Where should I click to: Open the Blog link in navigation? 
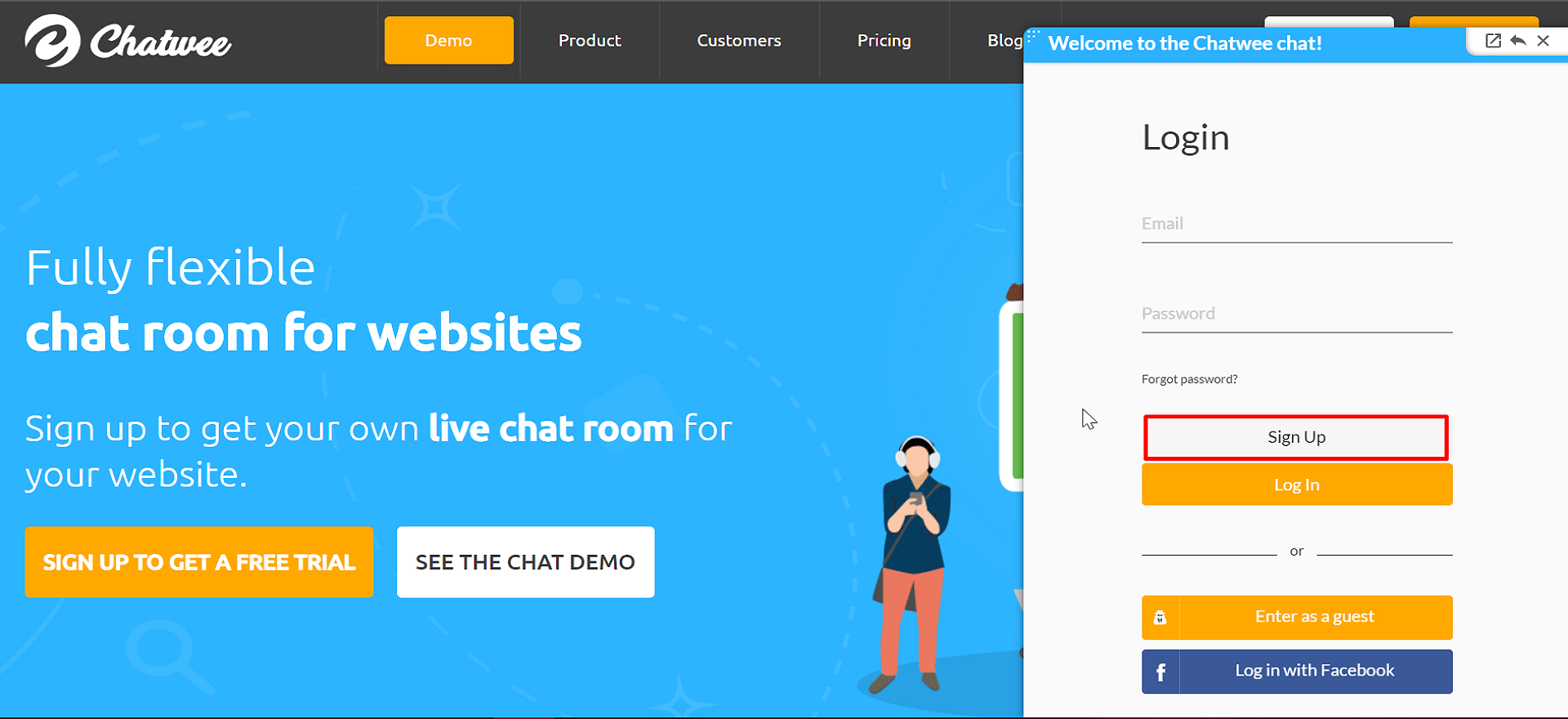1004,40
